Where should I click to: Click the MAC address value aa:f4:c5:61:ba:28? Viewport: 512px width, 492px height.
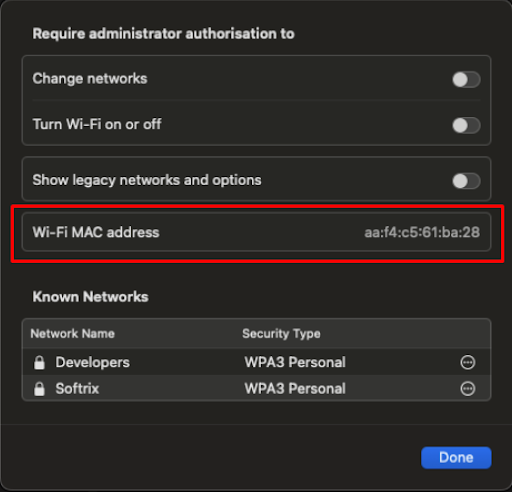click(422, 232)
